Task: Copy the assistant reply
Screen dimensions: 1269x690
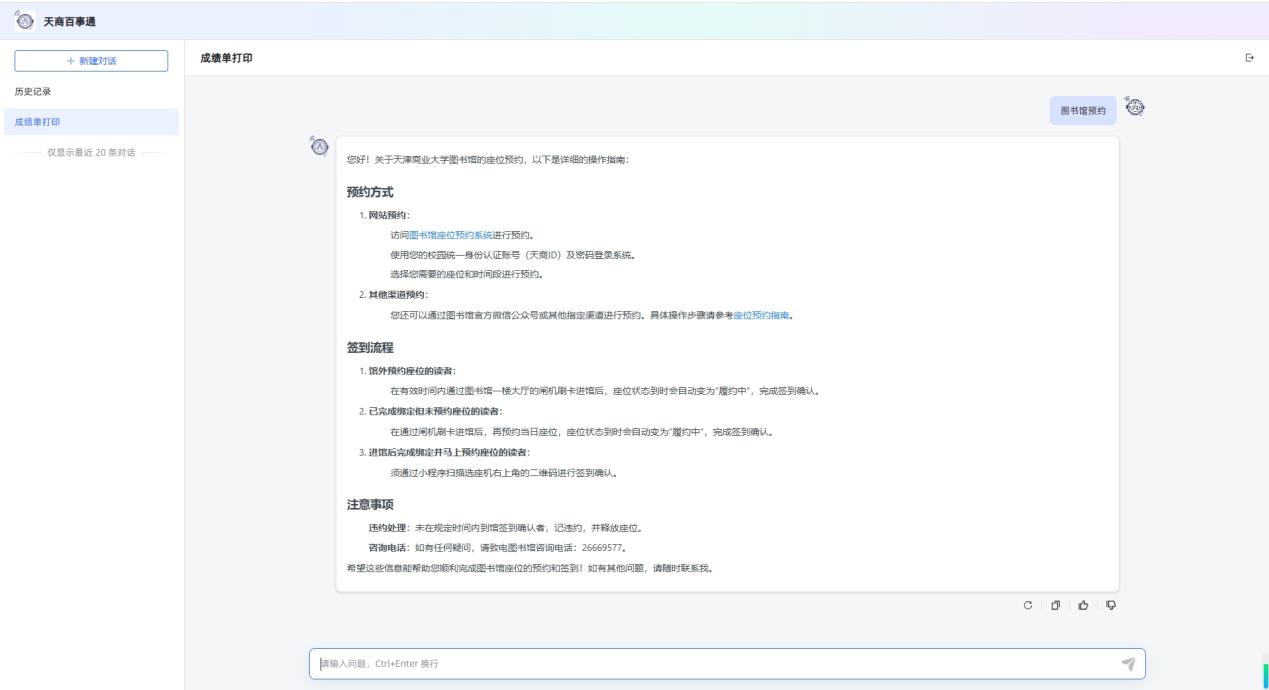Action: pyautogui.click(x=1054, y=605)
